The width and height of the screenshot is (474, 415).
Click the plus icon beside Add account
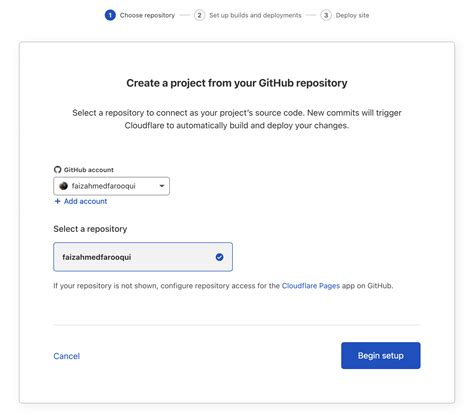[57, 201]
